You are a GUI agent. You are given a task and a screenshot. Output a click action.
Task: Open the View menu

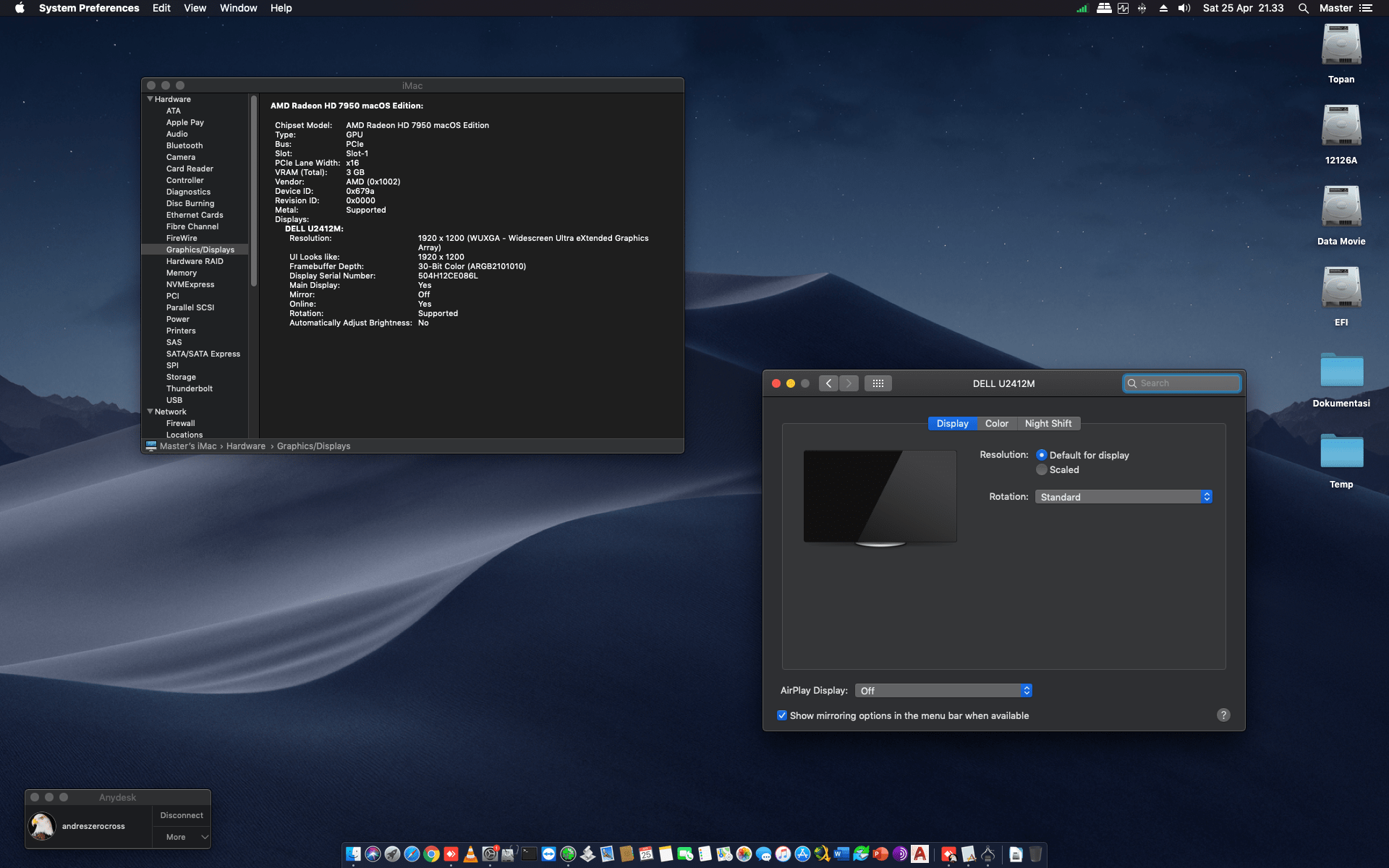click(195, 8)
